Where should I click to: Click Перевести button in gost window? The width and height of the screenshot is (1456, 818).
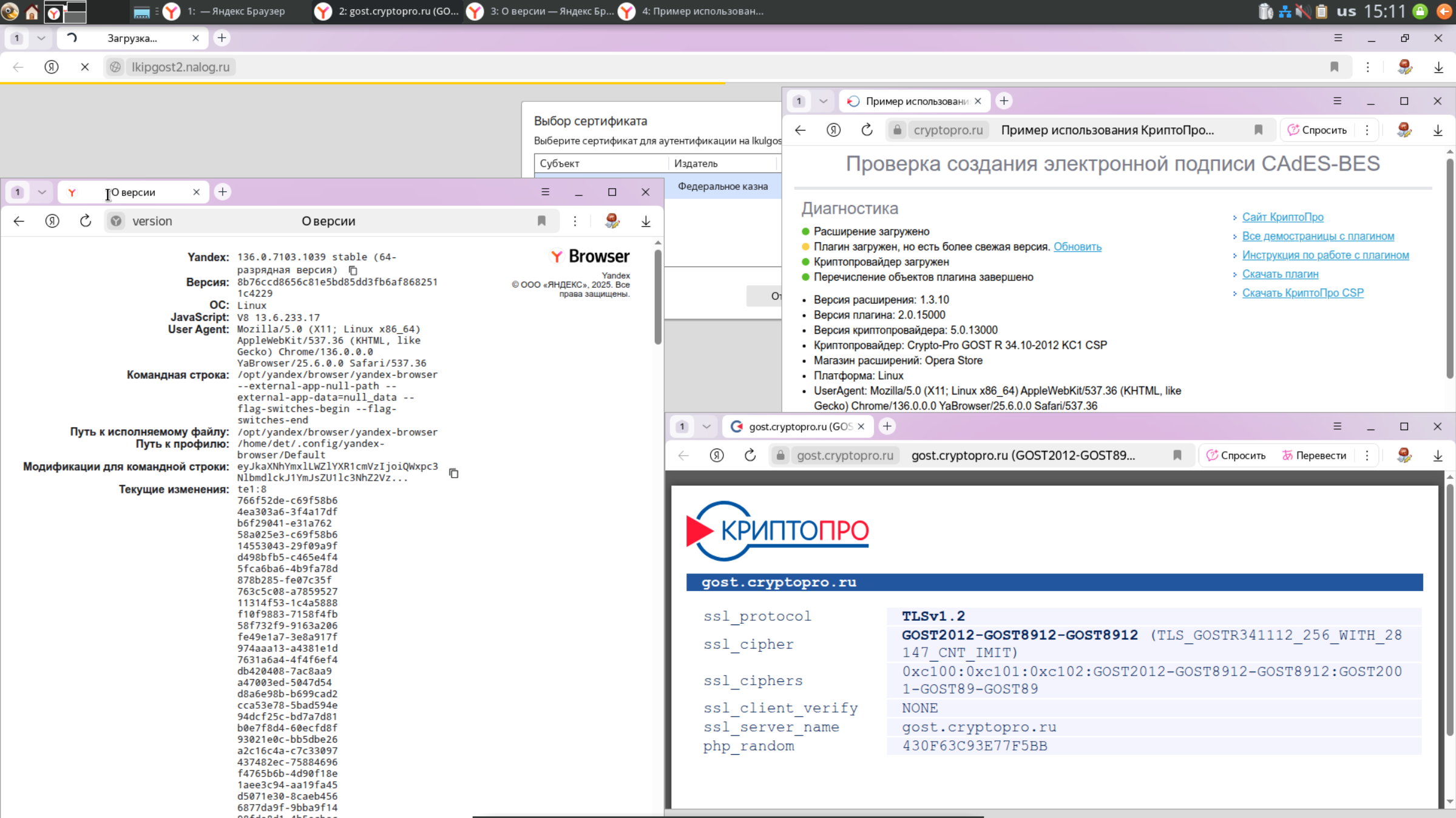tap(1314, 455)
